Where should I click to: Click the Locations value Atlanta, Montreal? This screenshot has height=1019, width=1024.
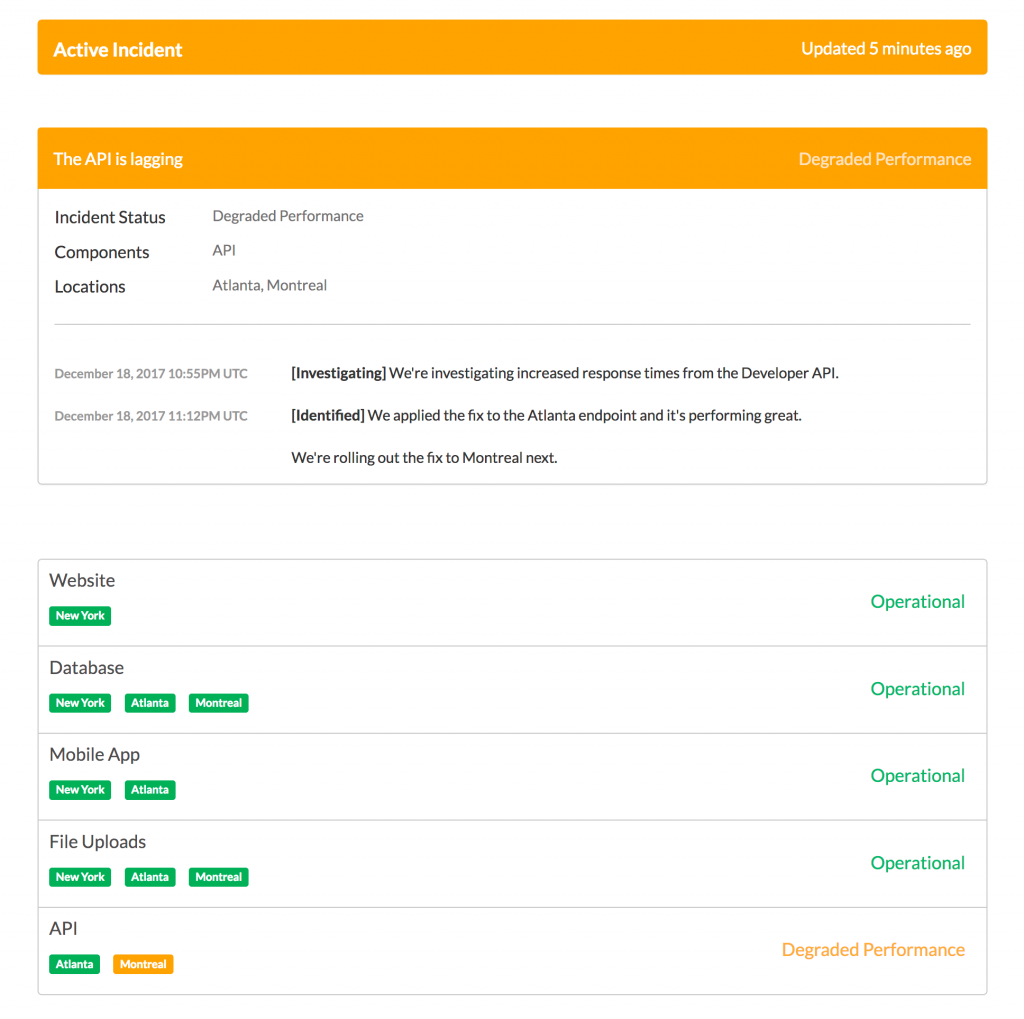[269, 285]
